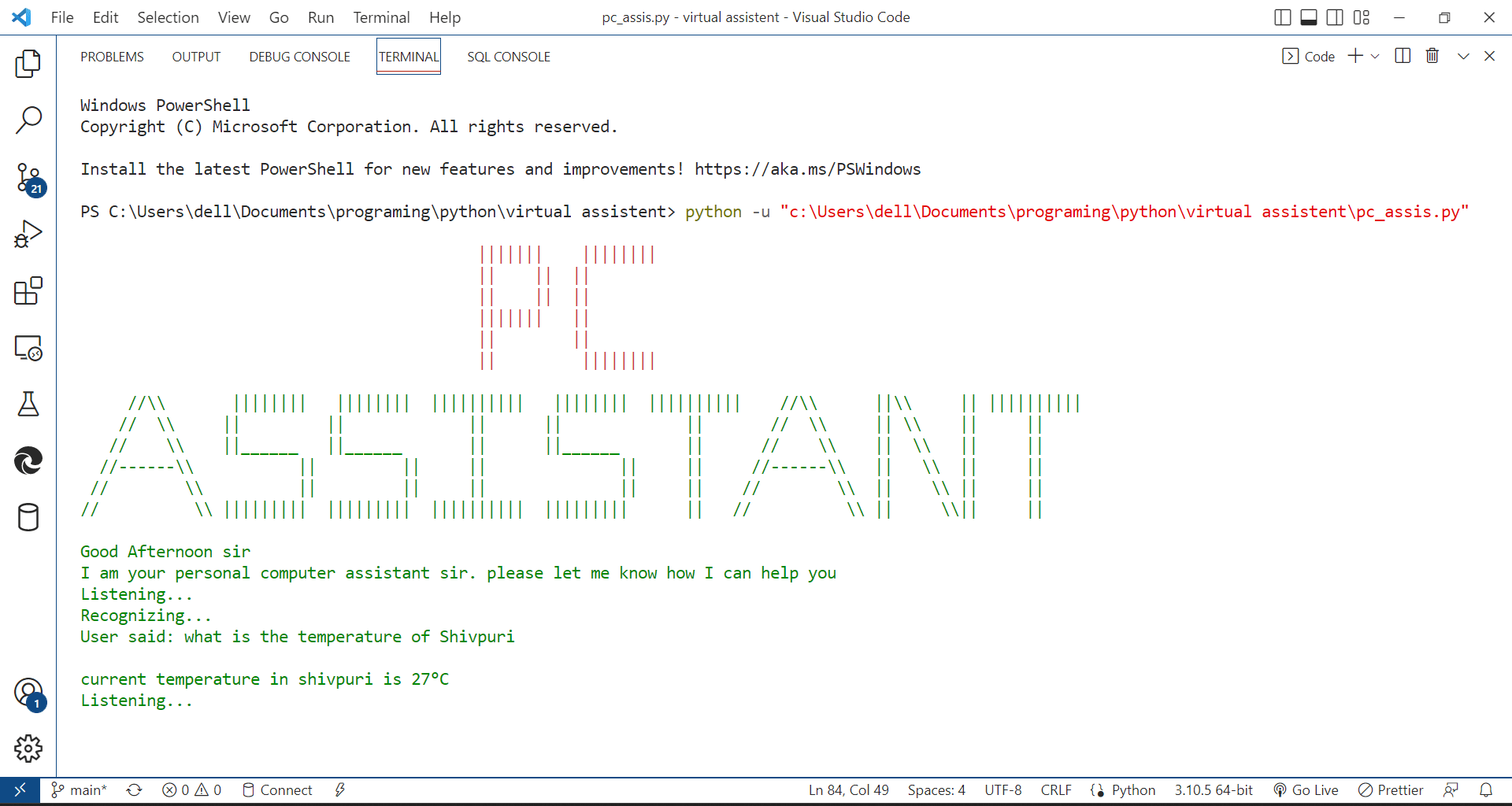Viewport: 1512px width, 806px height.
Task: Click the plug icon in status bar
Action: click(x=340, y=789)
